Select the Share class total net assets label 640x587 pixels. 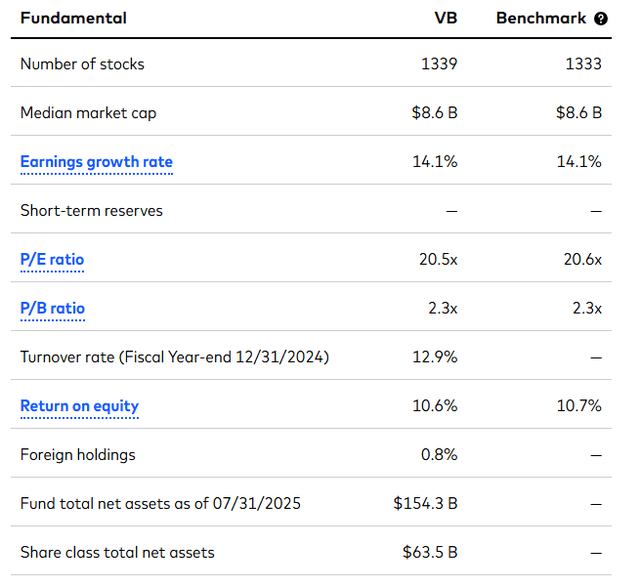coord(117,553)
